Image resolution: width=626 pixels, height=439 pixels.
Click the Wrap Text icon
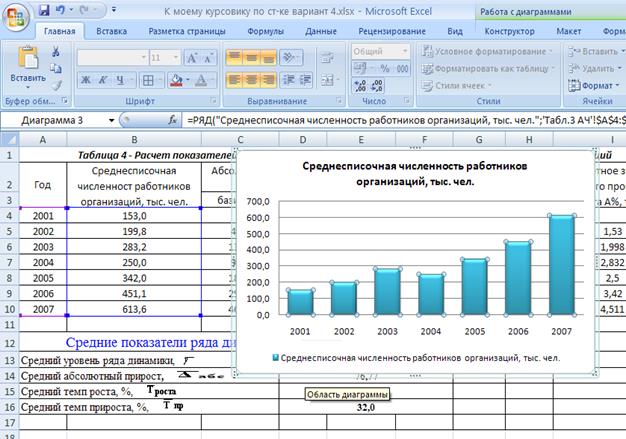tap(327, 58)
